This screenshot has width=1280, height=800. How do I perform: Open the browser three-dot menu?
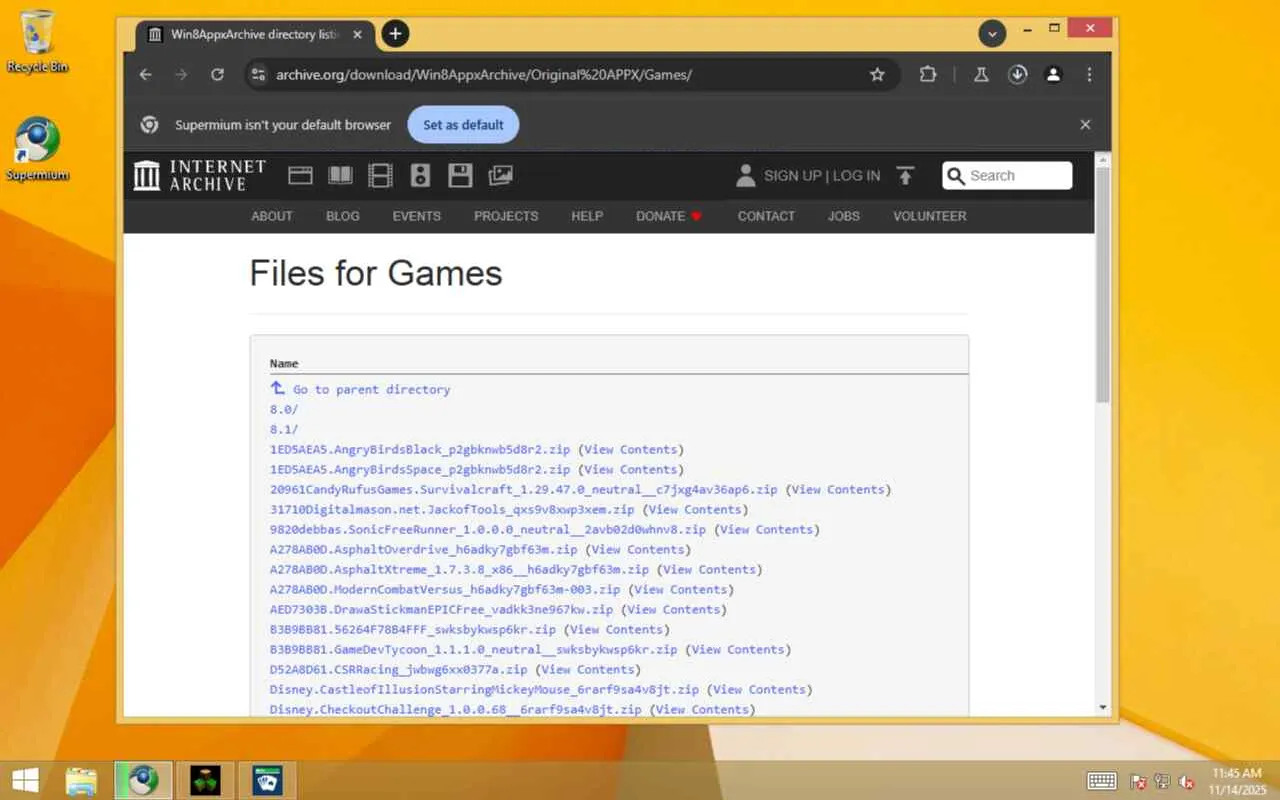pyautogui.click(x=1089, y=75)
